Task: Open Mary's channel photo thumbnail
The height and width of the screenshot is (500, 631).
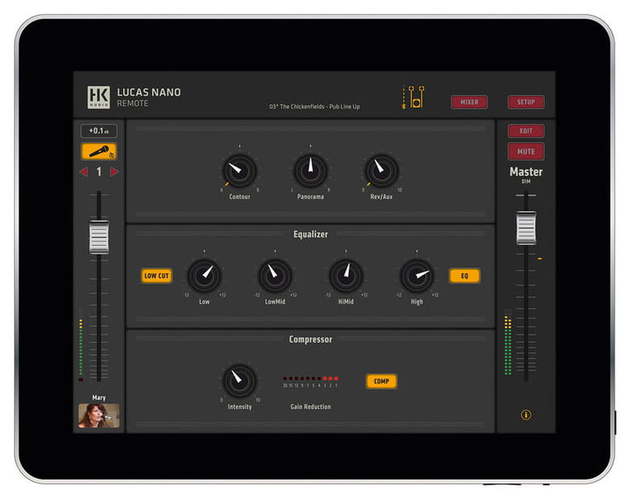Action: (x=99, y=415)
